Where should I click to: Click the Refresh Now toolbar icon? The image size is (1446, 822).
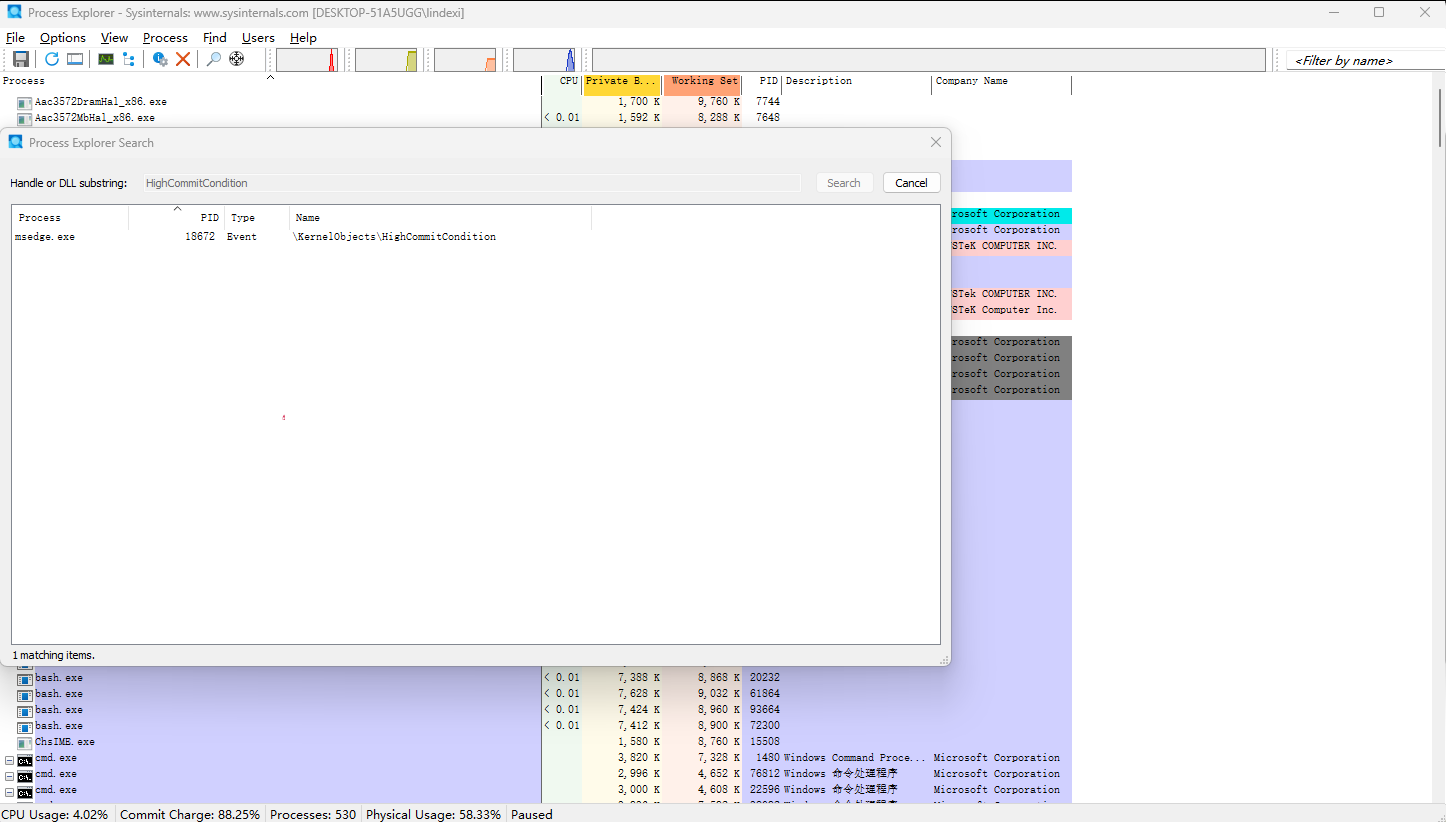[52, 59]
